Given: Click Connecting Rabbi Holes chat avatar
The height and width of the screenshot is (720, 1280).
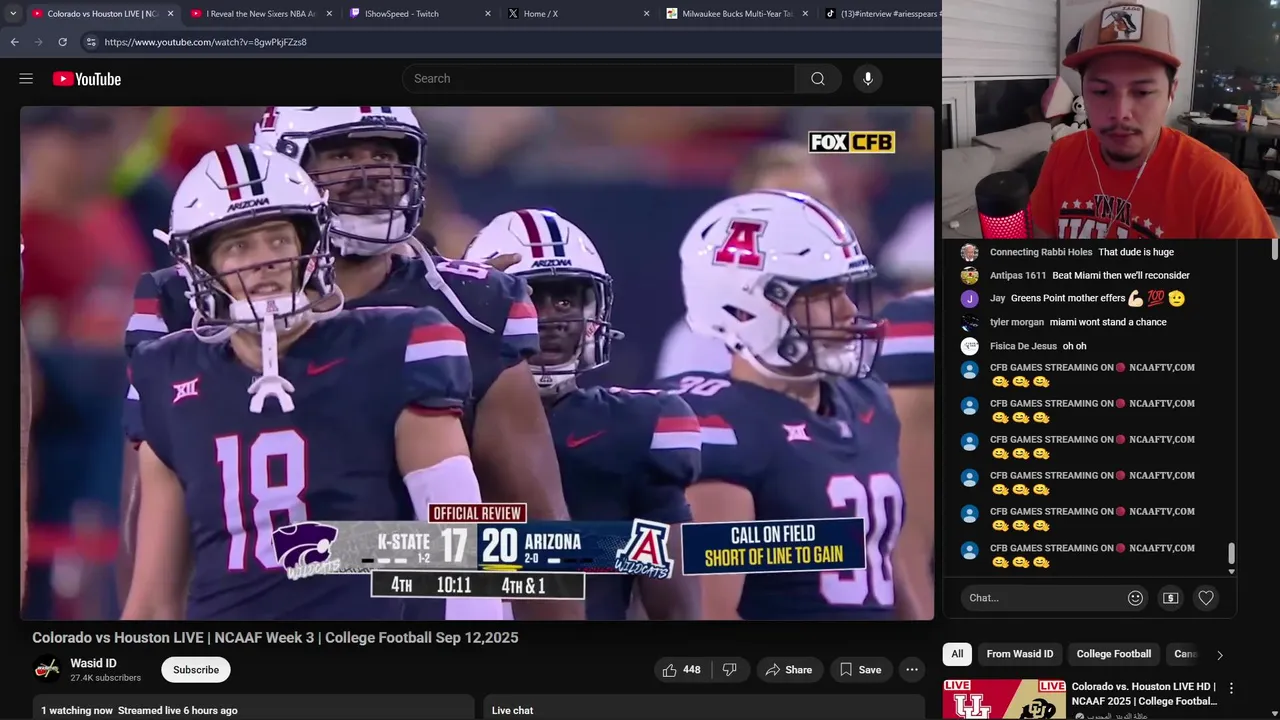Looking at the screenshot, I should click(969, 252).
